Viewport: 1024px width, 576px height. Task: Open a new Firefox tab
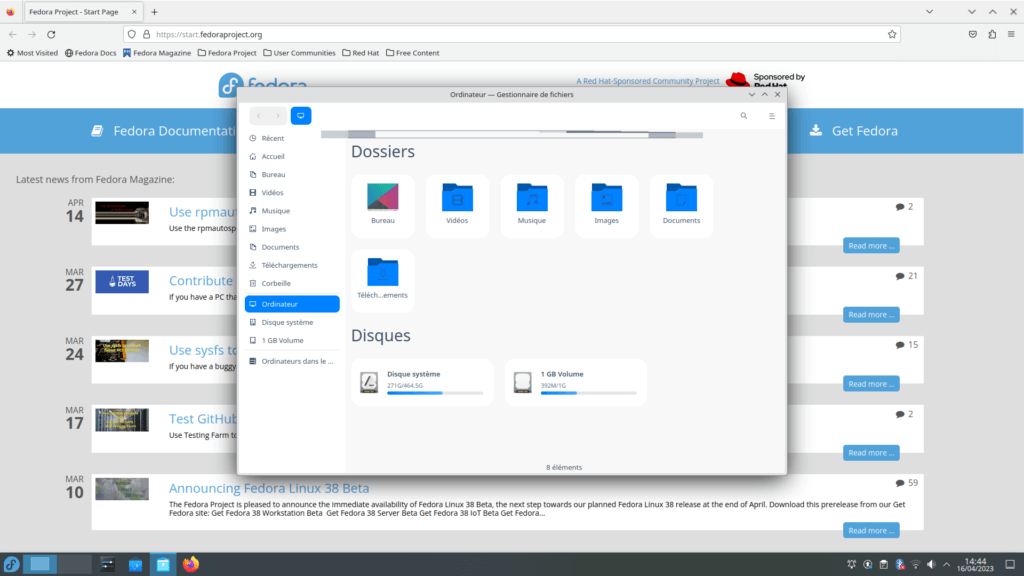pyautogui.click(x=154, y=12)
